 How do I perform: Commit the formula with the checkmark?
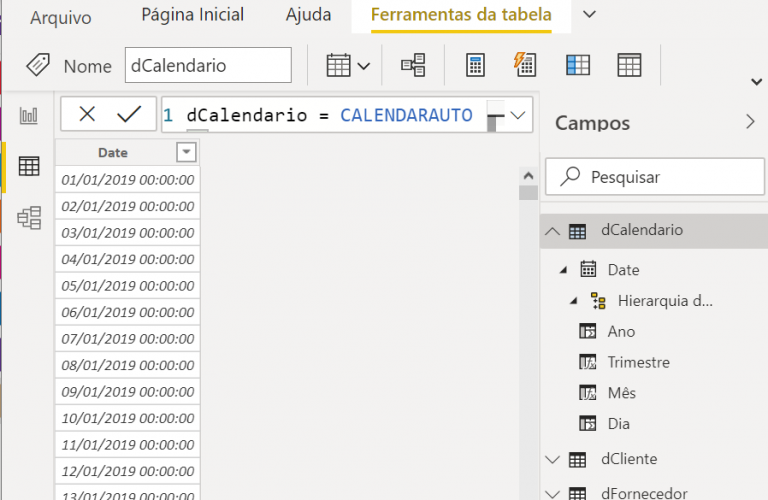[x=129, y=115]
